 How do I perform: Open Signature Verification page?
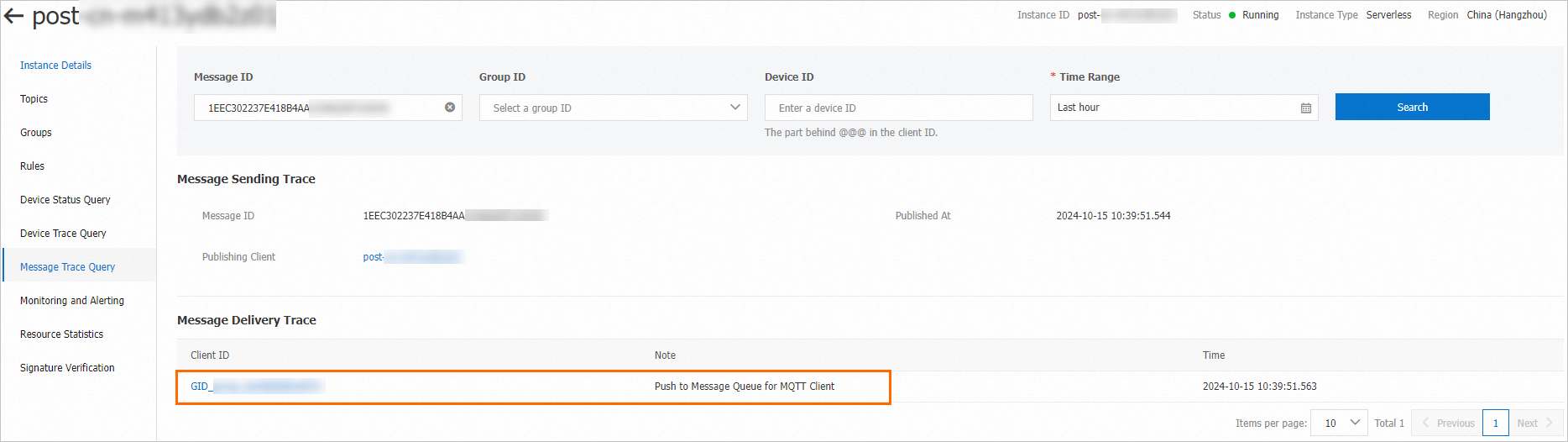(x=67, y=368)
